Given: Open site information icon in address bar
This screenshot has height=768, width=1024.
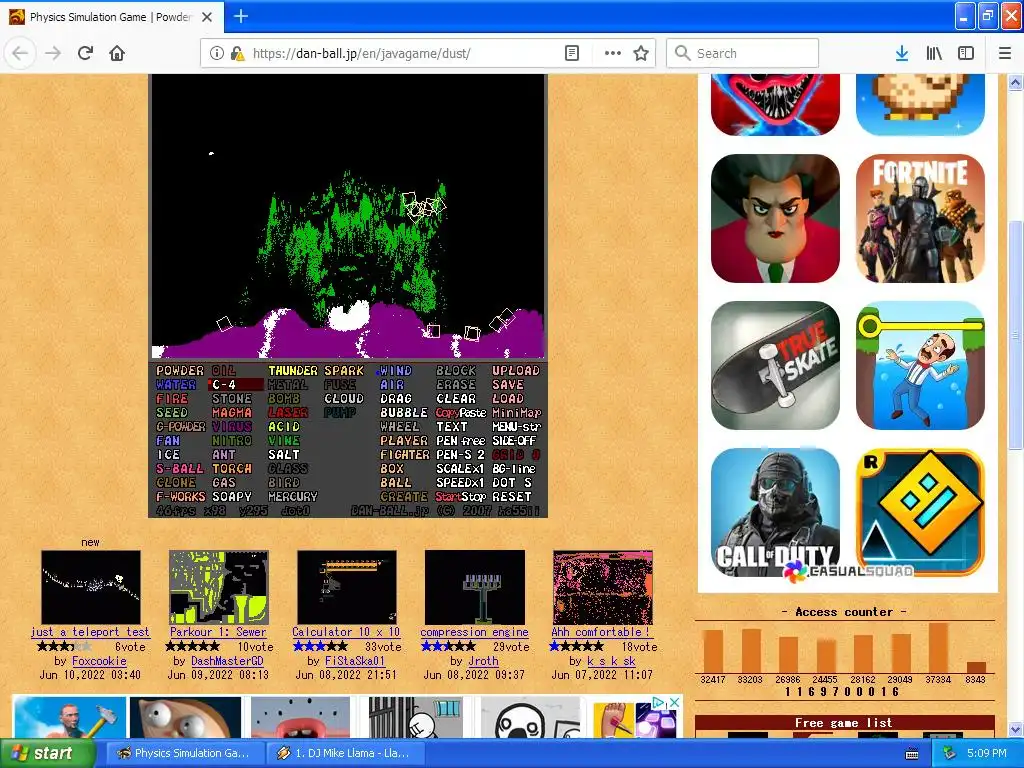Looking at the screenshot, I should [216, 53].
